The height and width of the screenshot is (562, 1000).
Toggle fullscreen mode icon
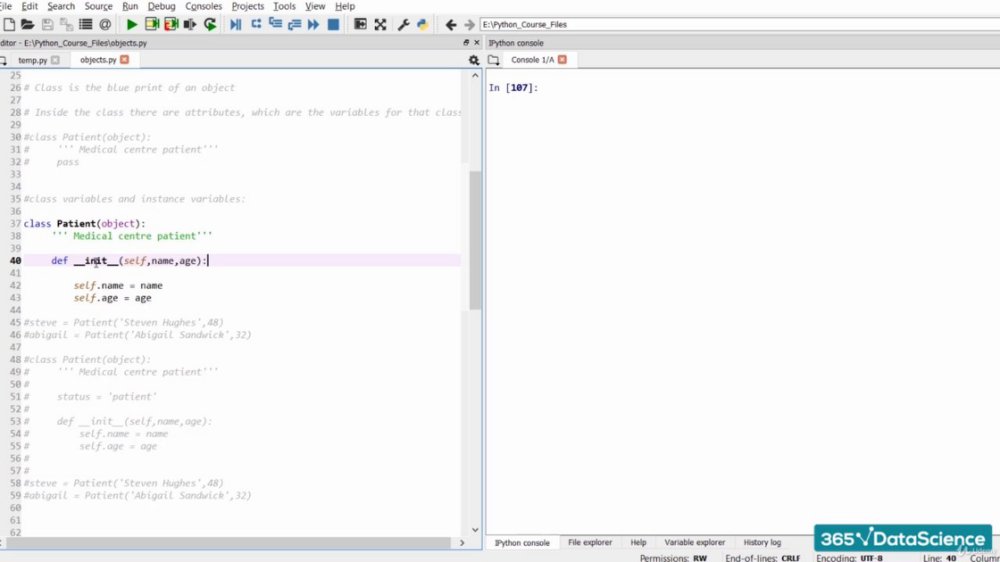click(380, 24)
